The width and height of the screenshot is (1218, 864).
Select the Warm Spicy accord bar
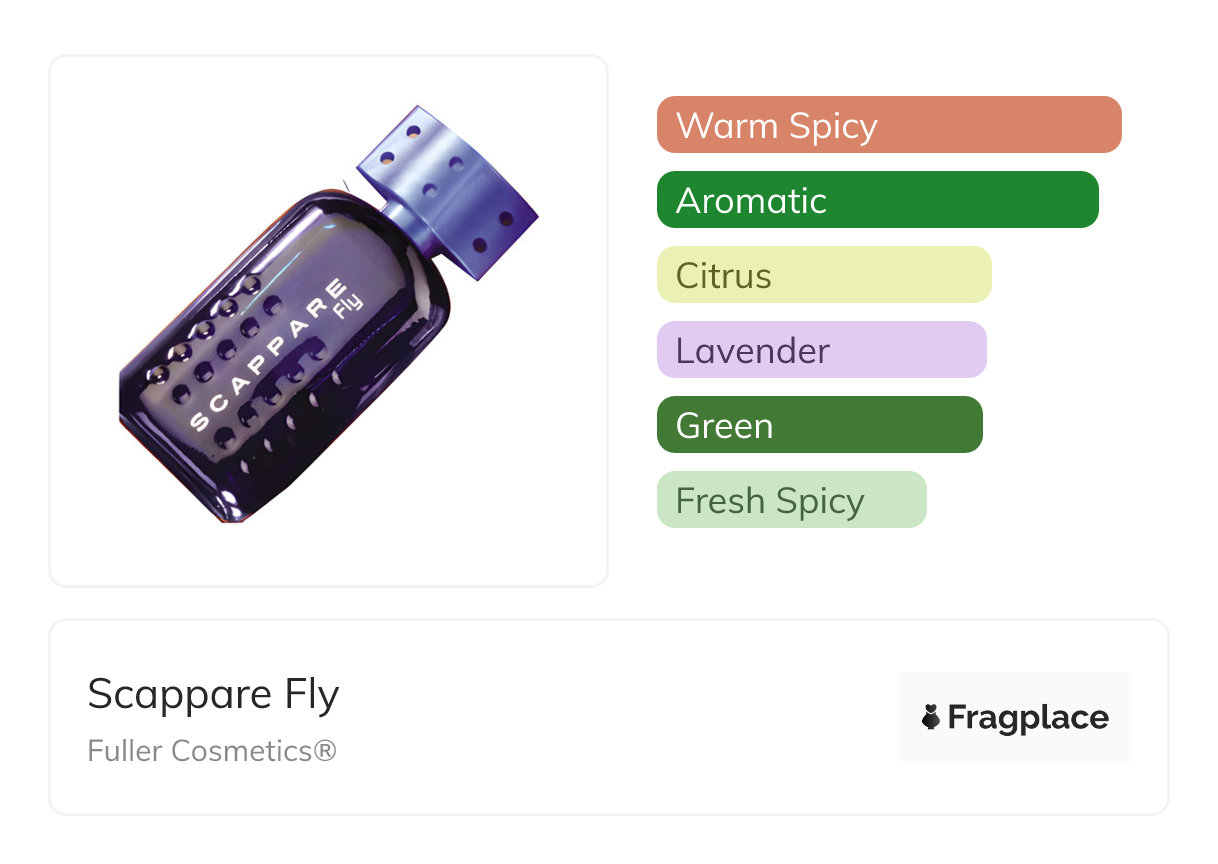(x=888, y=125)
